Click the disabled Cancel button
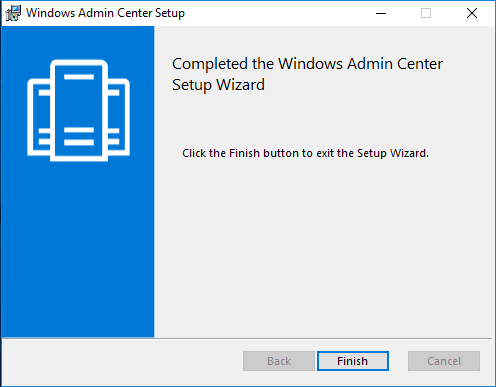 coord(444,361)
